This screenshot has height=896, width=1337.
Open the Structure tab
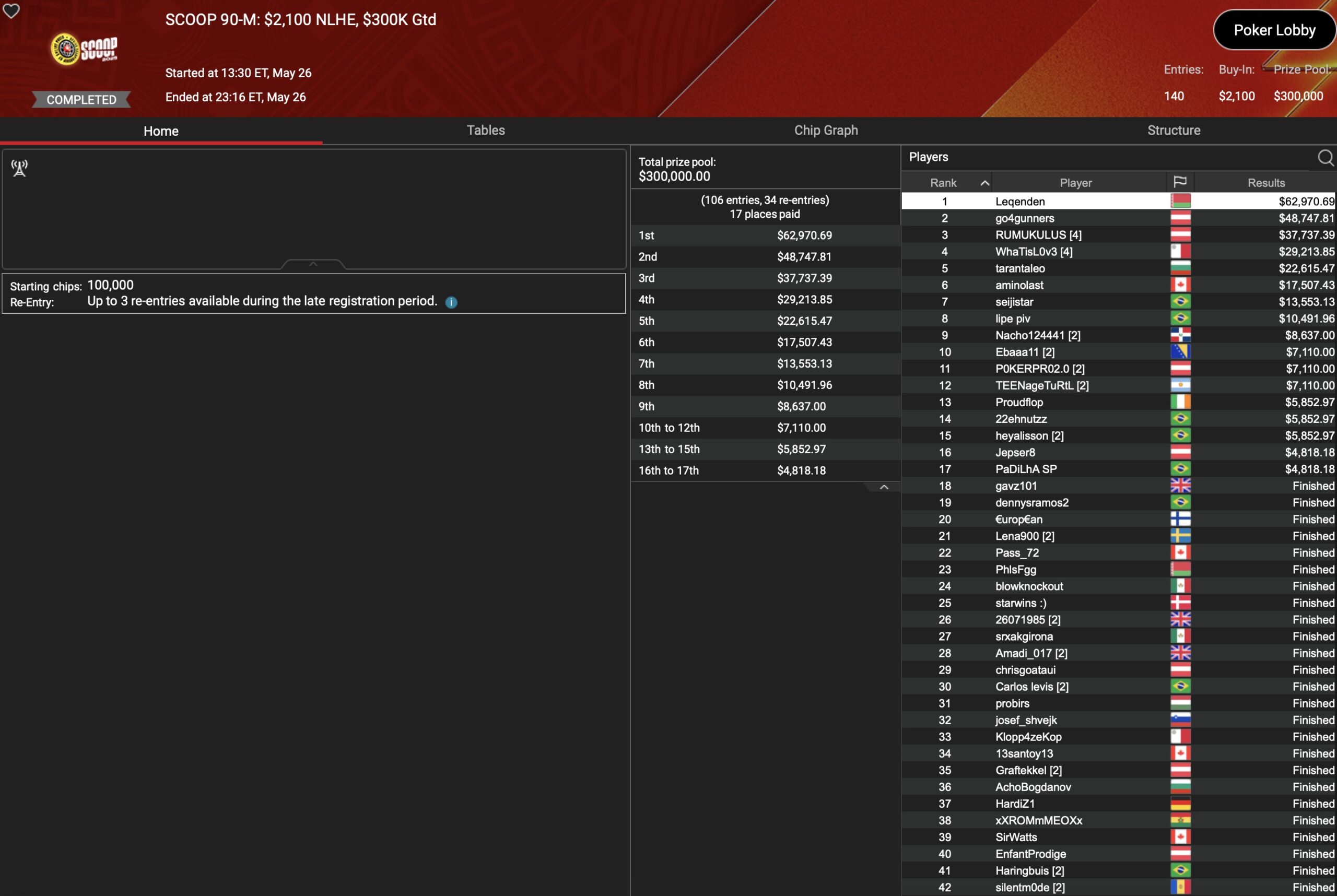[1174, 131]
